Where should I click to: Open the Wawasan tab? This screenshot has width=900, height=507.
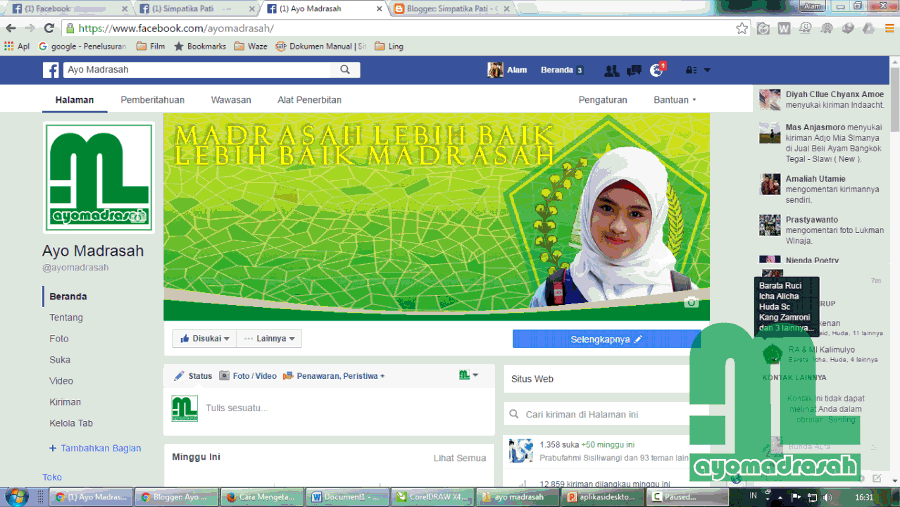(231, 100)
